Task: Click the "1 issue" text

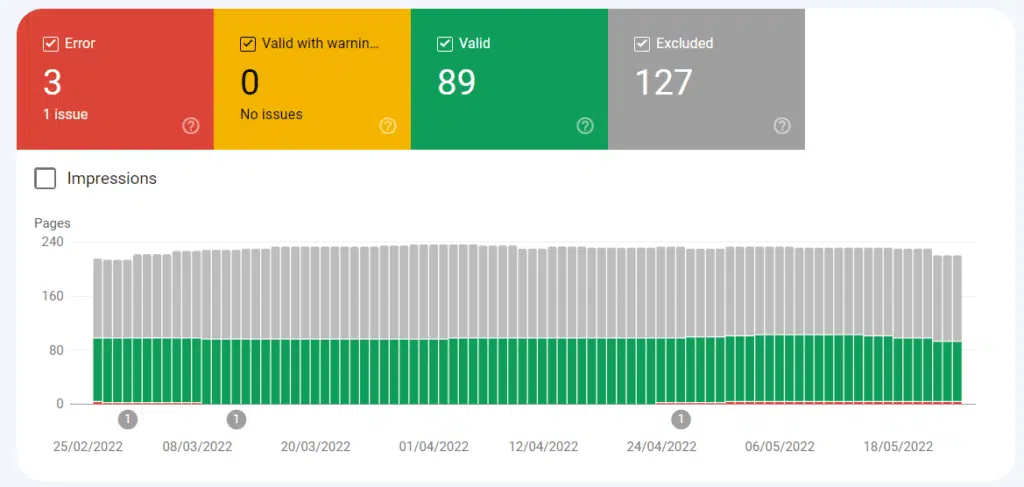Action: pos(65,114)
